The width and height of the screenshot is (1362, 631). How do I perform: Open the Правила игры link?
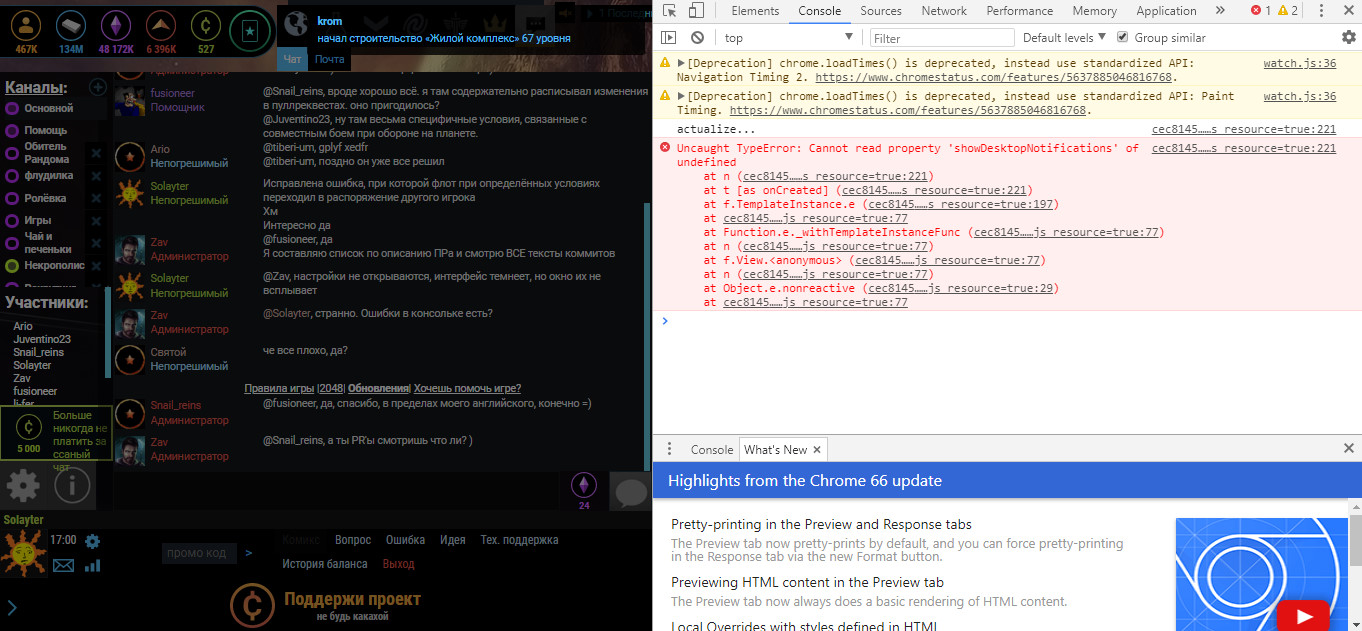[279, 389]
